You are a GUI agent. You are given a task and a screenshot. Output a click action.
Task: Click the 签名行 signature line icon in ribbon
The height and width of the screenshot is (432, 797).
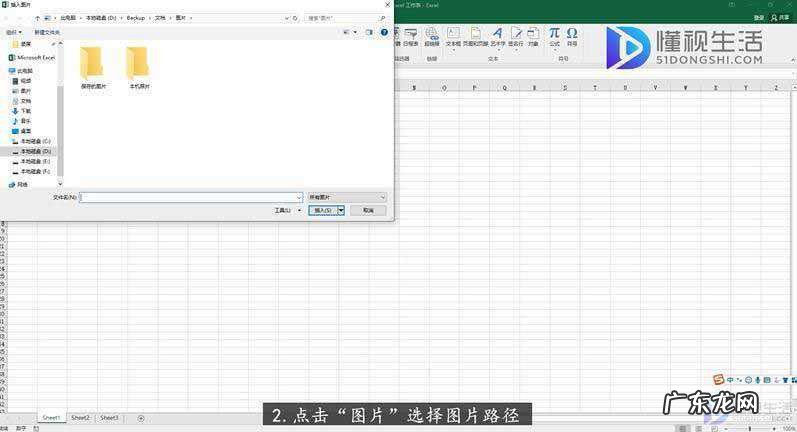click(x=516, y=37)
